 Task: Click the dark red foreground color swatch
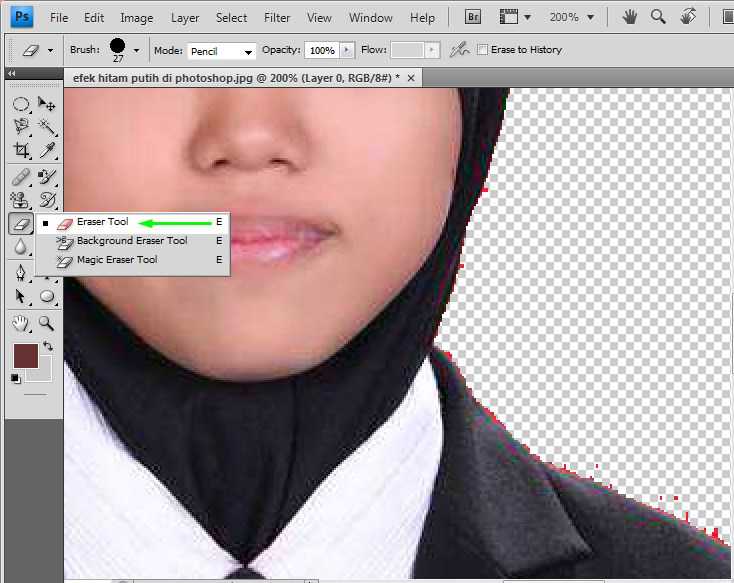click(x=26, y=356)
